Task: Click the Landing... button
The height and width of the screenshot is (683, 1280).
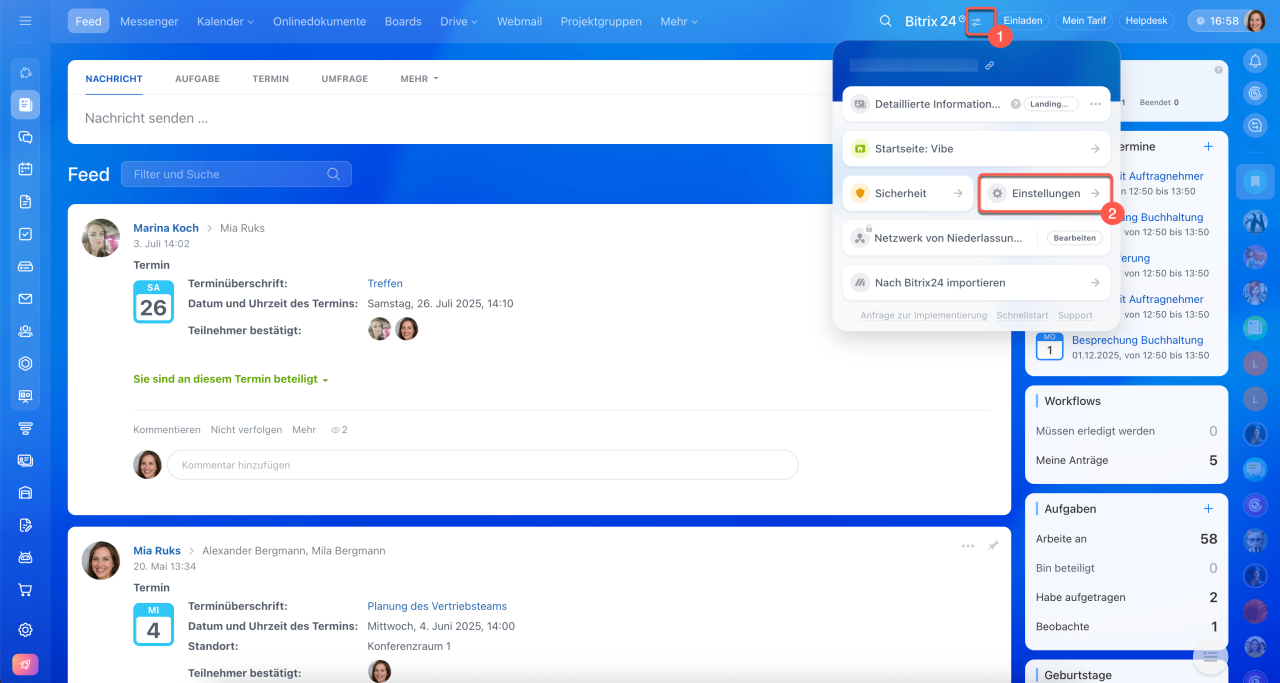Action: [1052, 104]
